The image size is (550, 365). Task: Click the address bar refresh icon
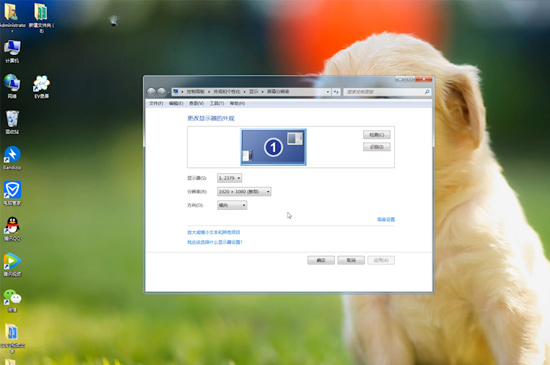[x=336, y=92]
